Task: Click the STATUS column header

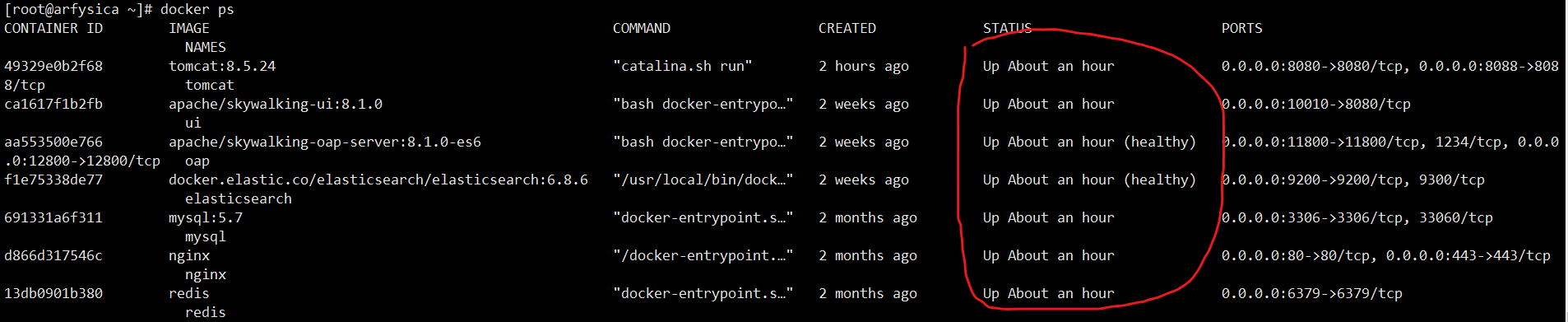Action: [1007, 29]
